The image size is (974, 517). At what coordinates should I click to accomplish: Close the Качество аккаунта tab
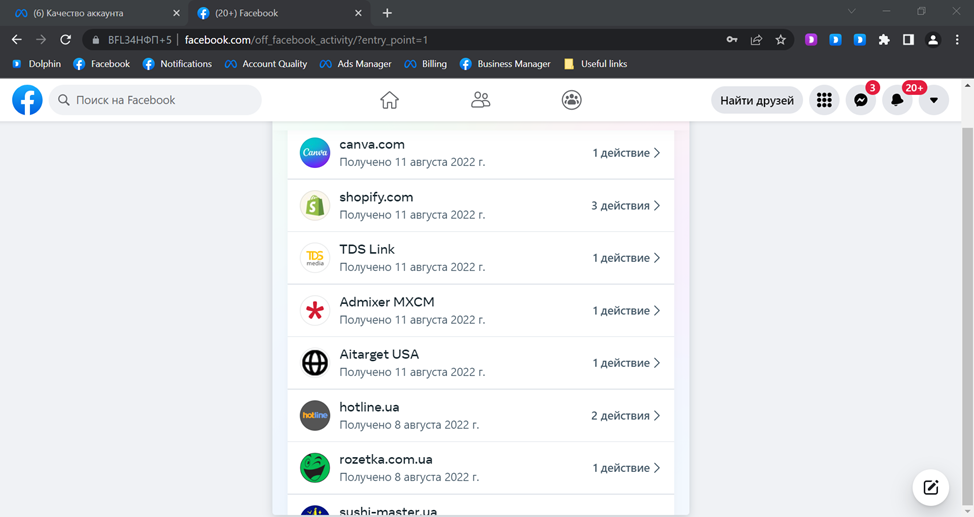[176, 13]
